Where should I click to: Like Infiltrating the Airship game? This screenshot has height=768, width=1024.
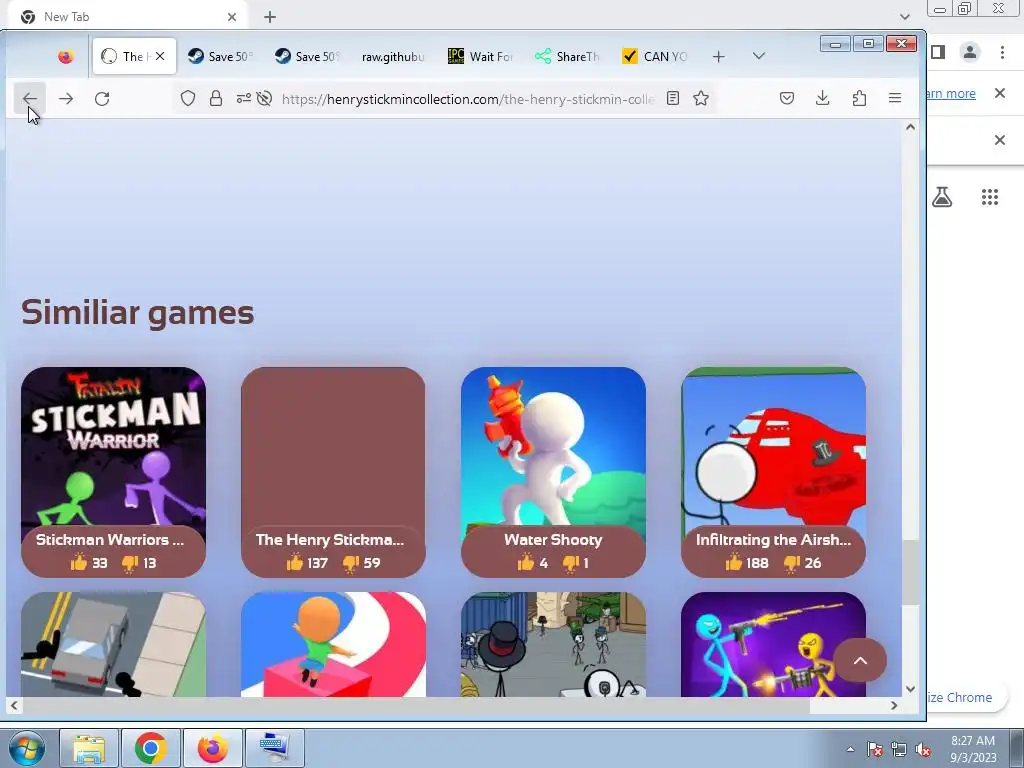[x=733, y=562]
